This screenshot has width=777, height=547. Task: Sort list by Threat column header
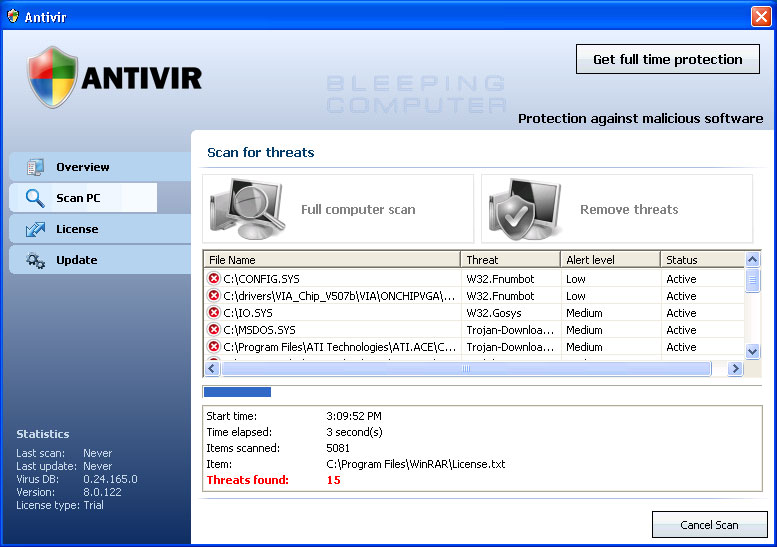pyautogui.click(x=510, y=260)
